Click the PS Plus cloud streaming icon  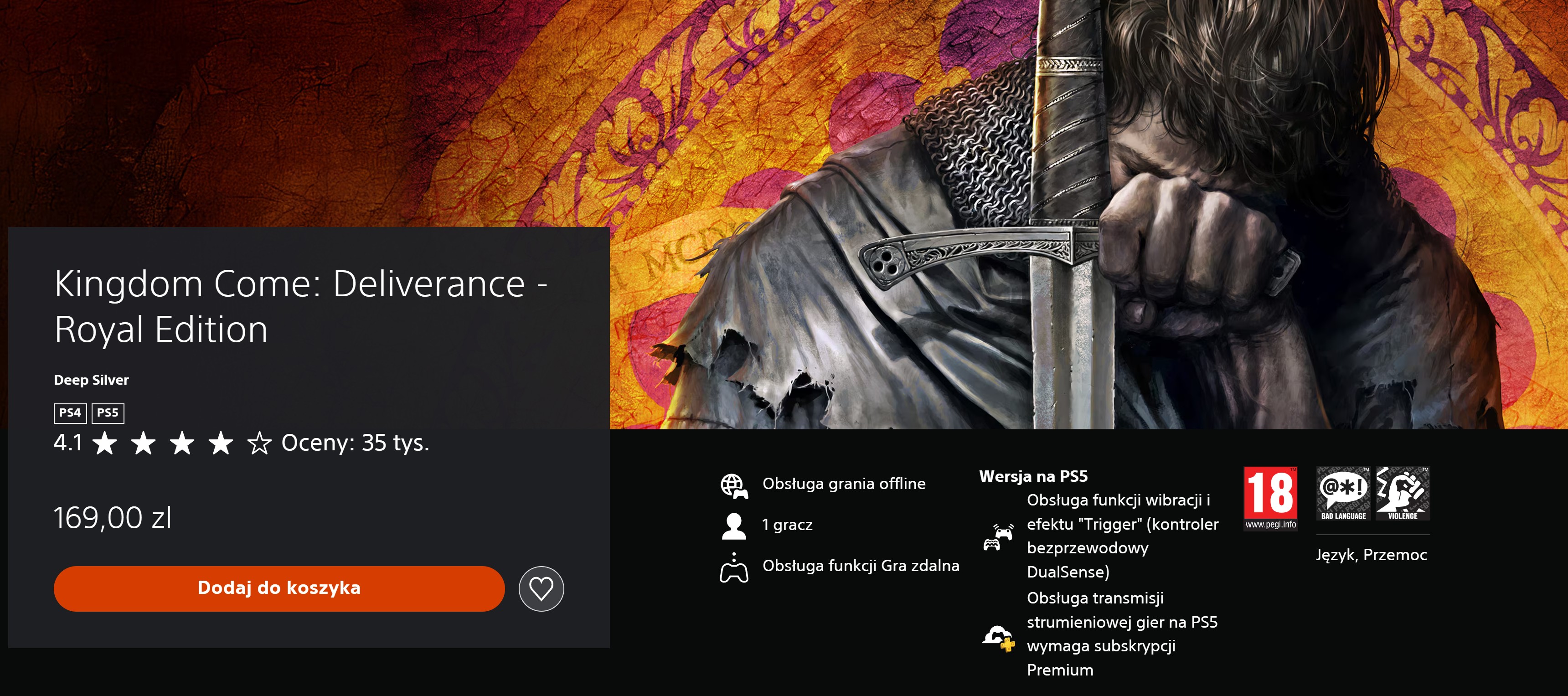[x=998, y=638]
